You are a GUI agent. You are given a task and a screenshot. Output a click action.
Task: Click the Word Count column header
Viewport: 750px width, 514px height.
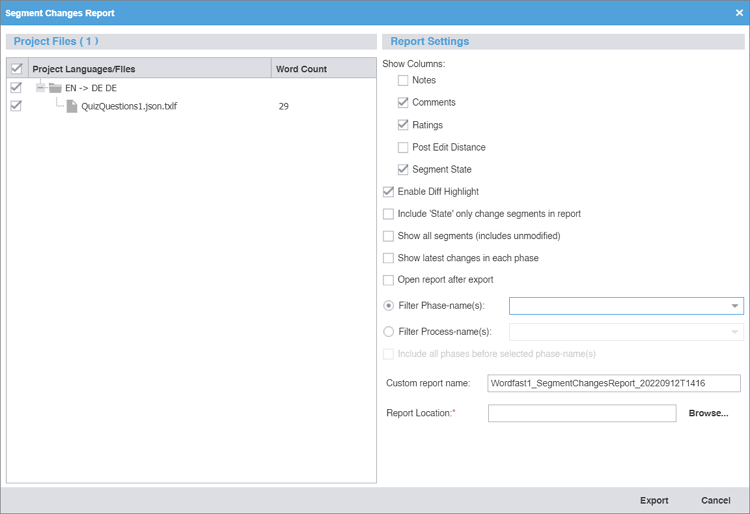301,69
